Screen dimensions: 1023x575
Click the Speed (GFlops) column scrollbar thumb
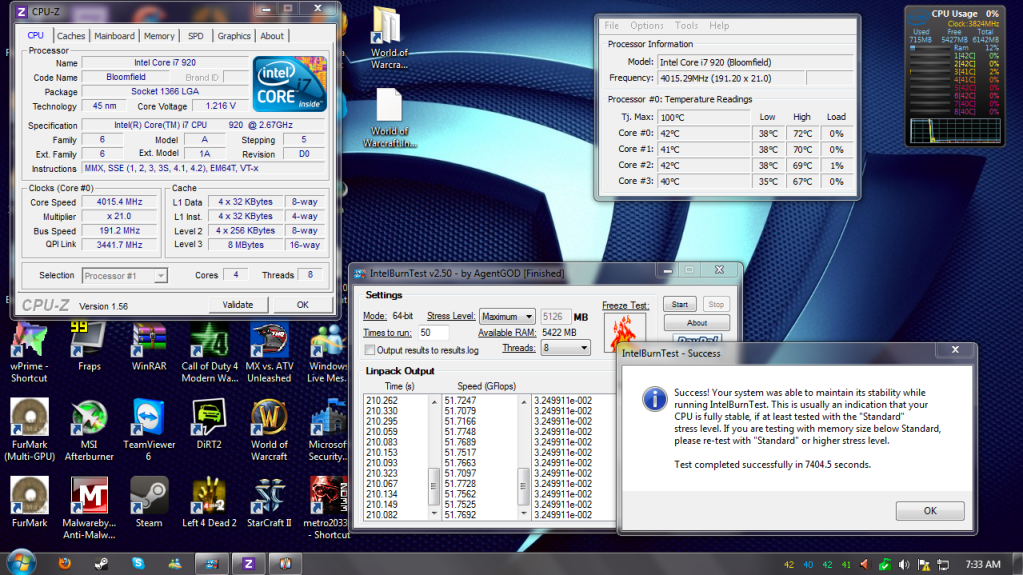coord(523,486)
